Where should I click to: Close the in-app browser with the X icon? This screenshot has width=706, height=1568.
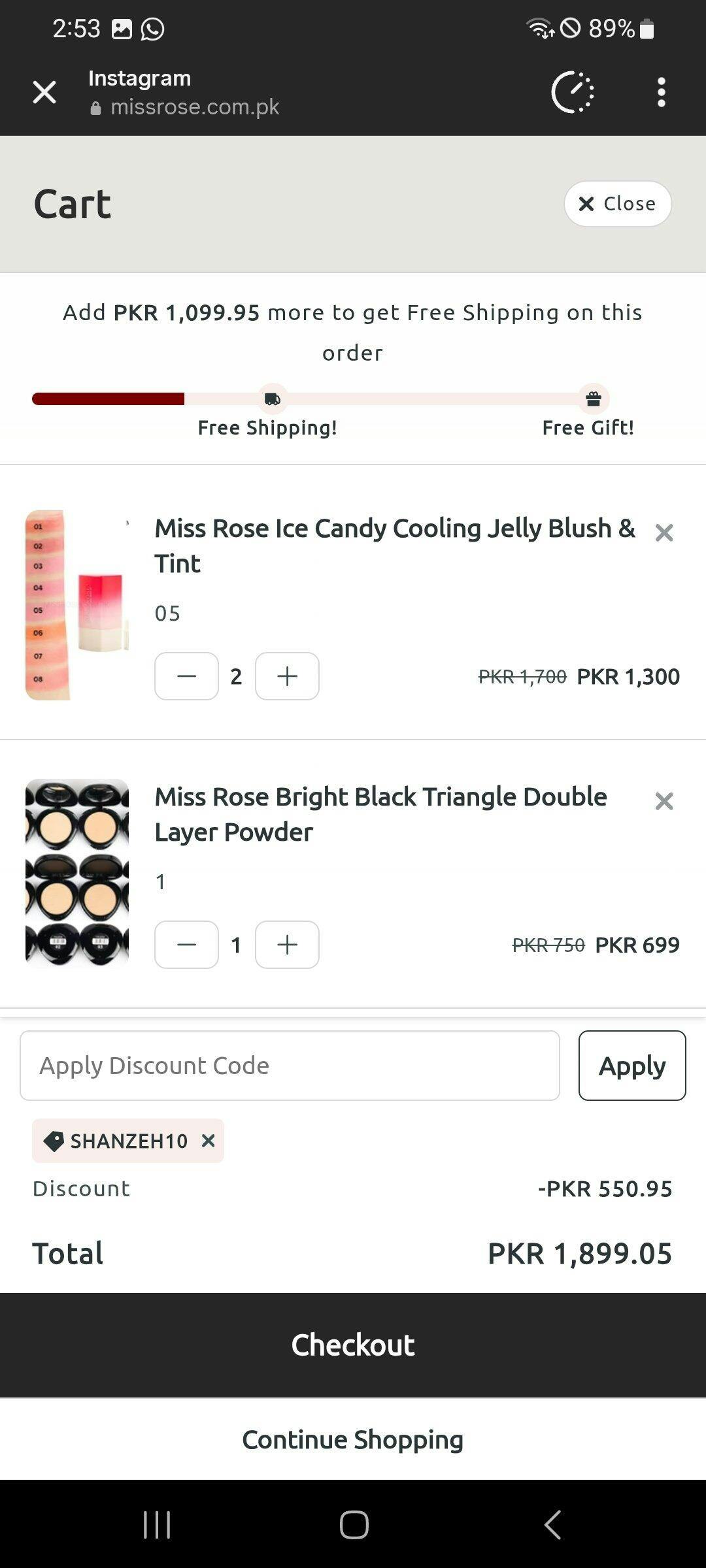click(44, 92)
